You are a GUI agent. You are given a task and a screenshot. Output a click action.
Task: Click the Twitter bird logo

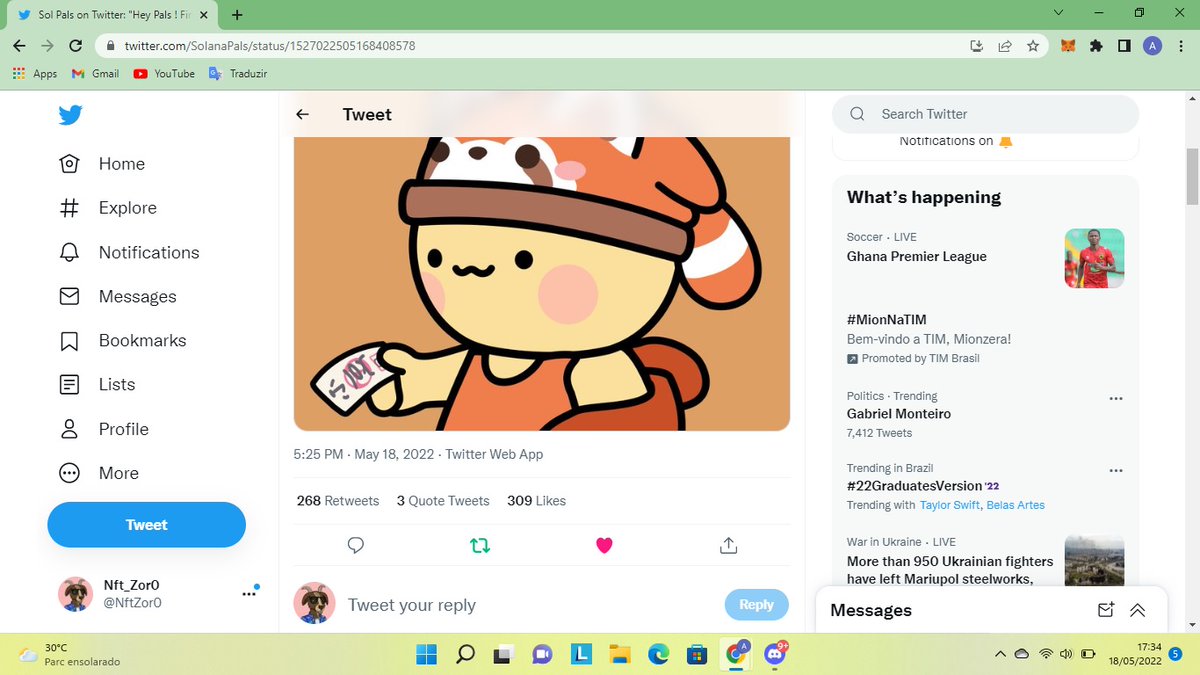coord(70,115)
